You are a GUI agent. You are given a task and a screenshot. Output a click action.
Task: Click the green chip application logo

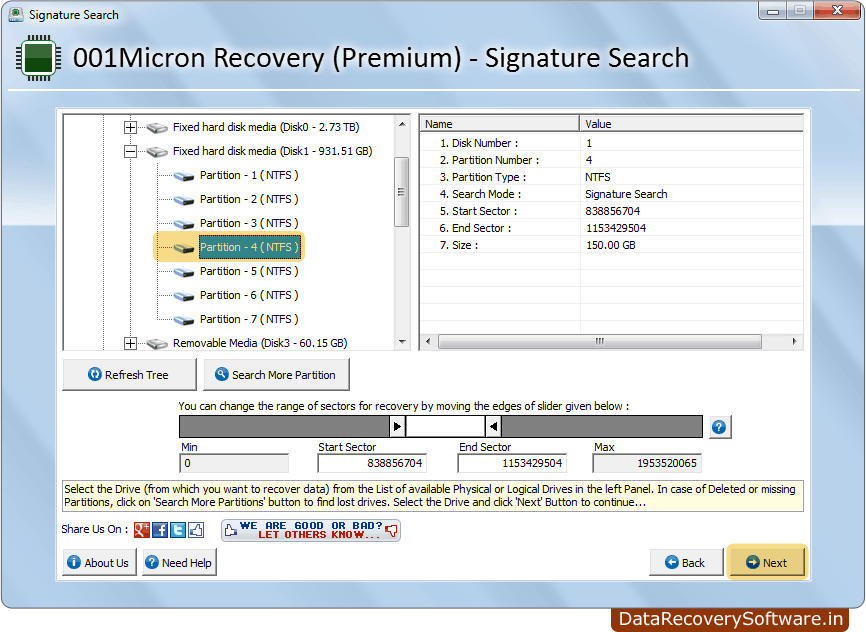point(38,58)
